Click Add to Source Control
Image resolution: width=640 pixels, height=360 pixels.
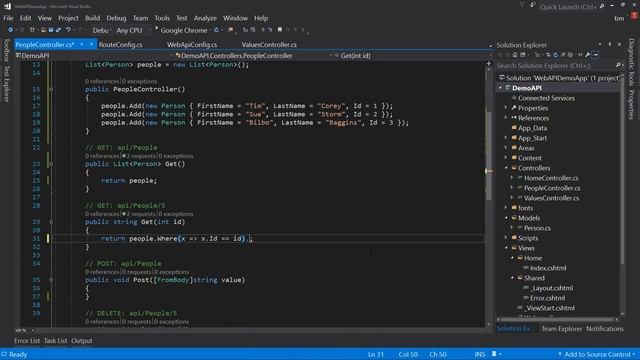pyautogui.click(x=597, y=354)
